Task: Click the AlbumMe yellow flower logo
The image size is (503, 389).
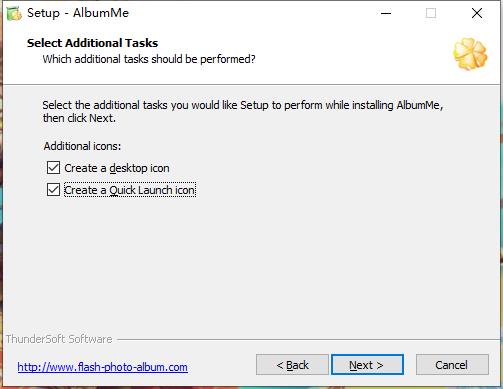Action: click(x=470, y=54)
